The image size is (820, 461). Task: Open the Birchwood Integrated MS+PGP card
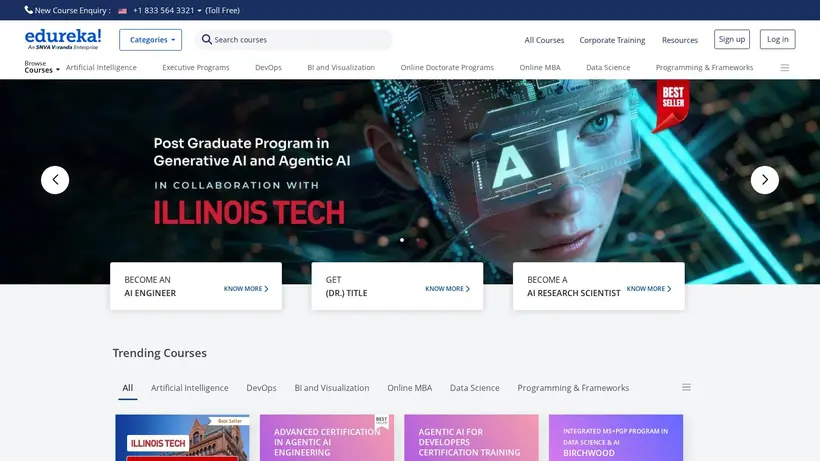coord(616,437)
